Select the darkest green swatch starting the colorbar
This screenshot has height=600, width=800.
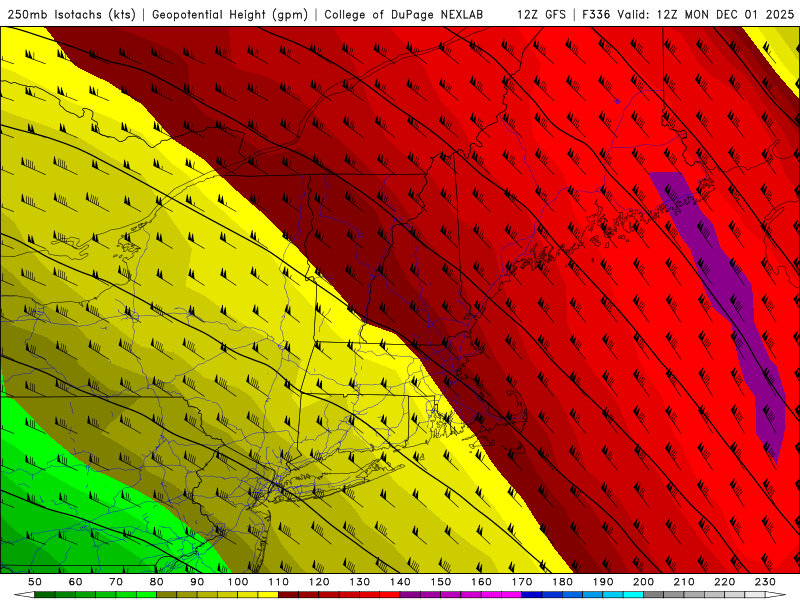[x=45, y=595]
